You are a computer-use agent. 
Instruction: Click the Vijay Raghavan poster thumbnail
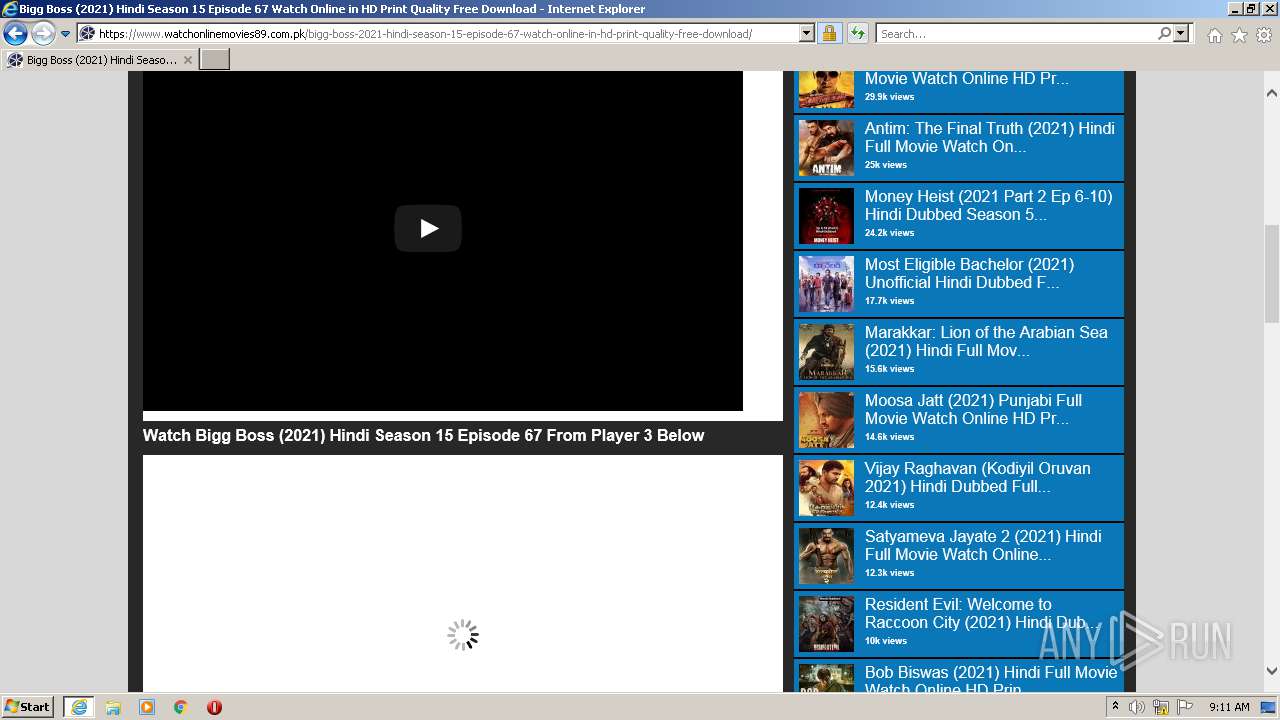tap(826, 488)
